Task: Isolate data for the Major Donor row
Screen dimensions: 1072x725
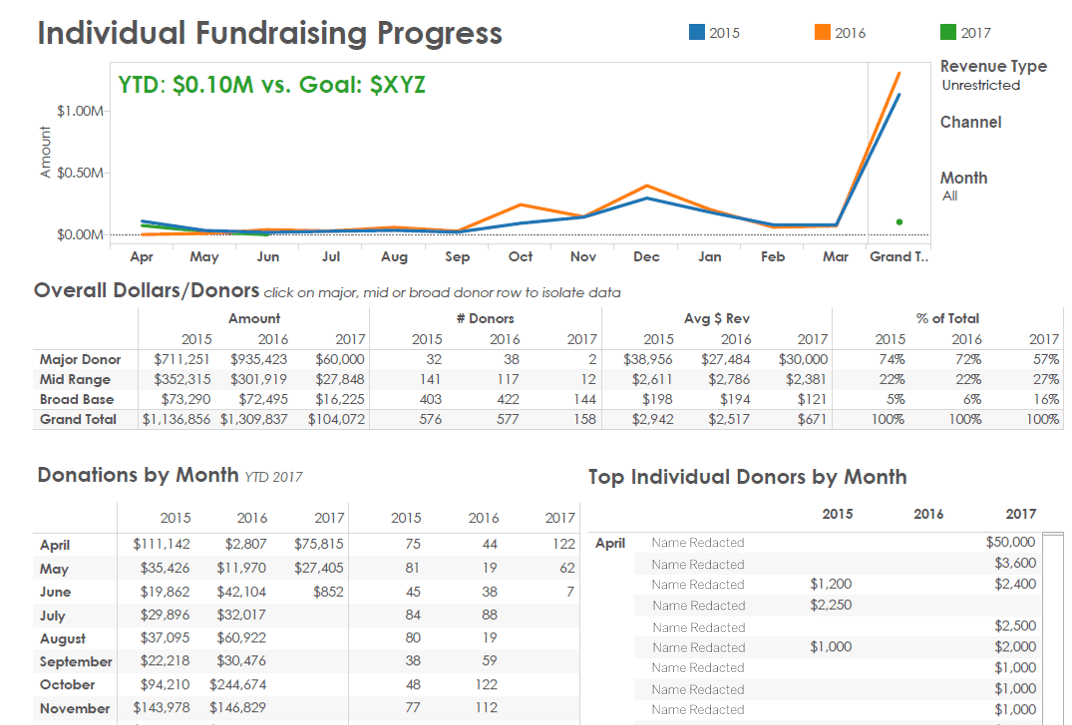Action: tap(80, 359)
